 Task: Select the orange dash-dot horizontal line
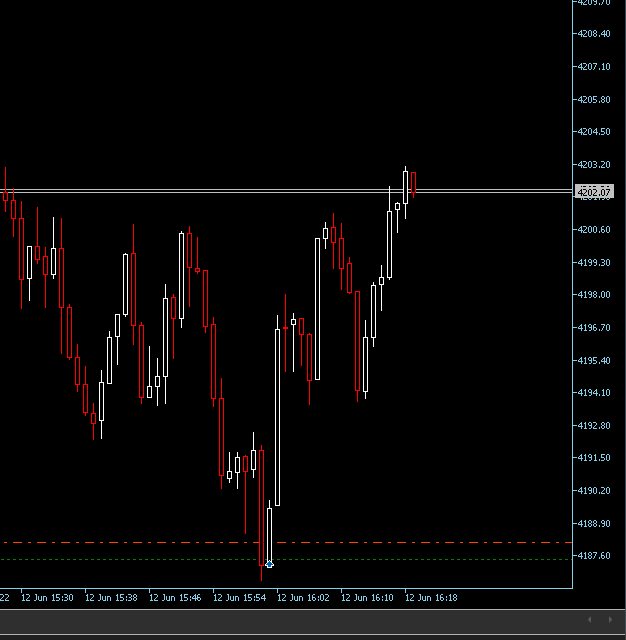tap(286, 542)
